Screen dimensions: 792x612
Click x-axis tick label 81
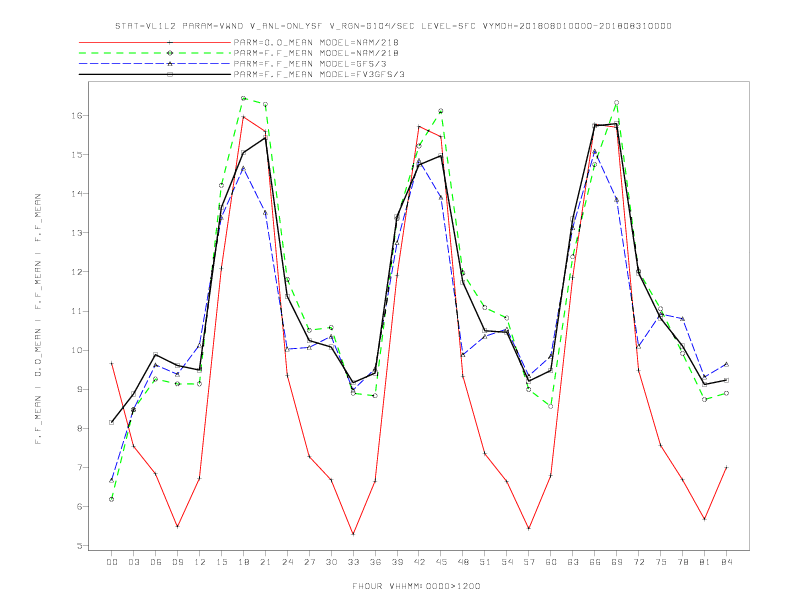click(x=705, y=562)
